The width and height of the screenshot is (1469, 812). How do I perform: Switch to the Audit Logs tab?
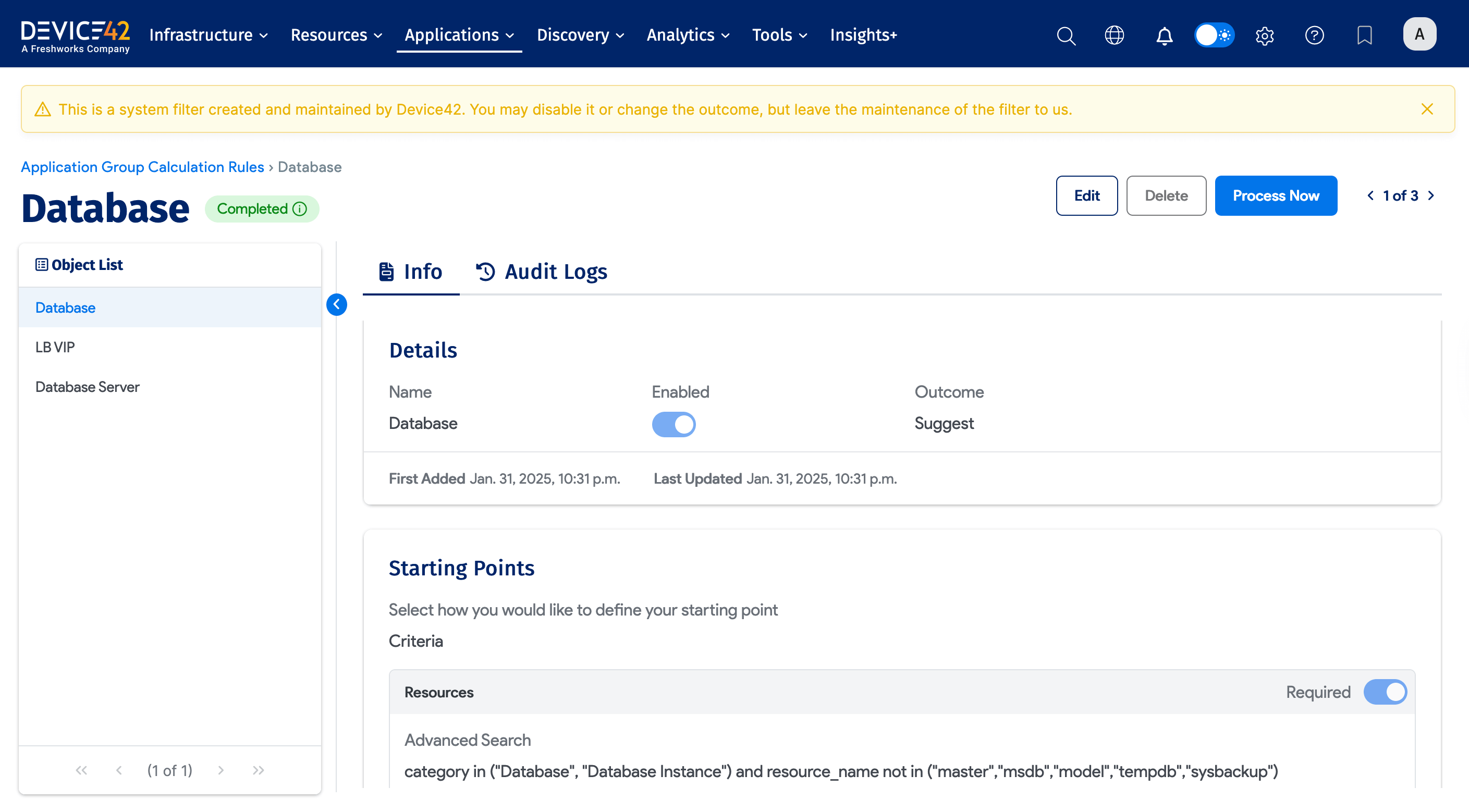point(542,272)
